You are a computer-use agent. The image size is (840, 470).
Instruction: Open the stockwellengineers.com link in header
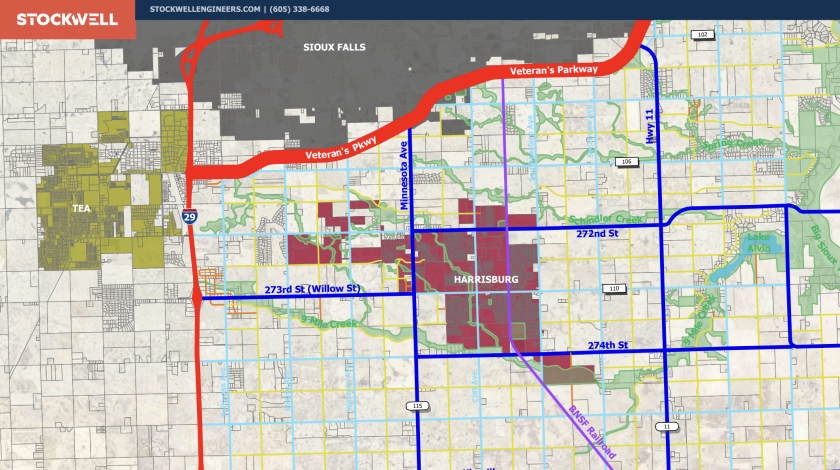click(x=205, y=9)
